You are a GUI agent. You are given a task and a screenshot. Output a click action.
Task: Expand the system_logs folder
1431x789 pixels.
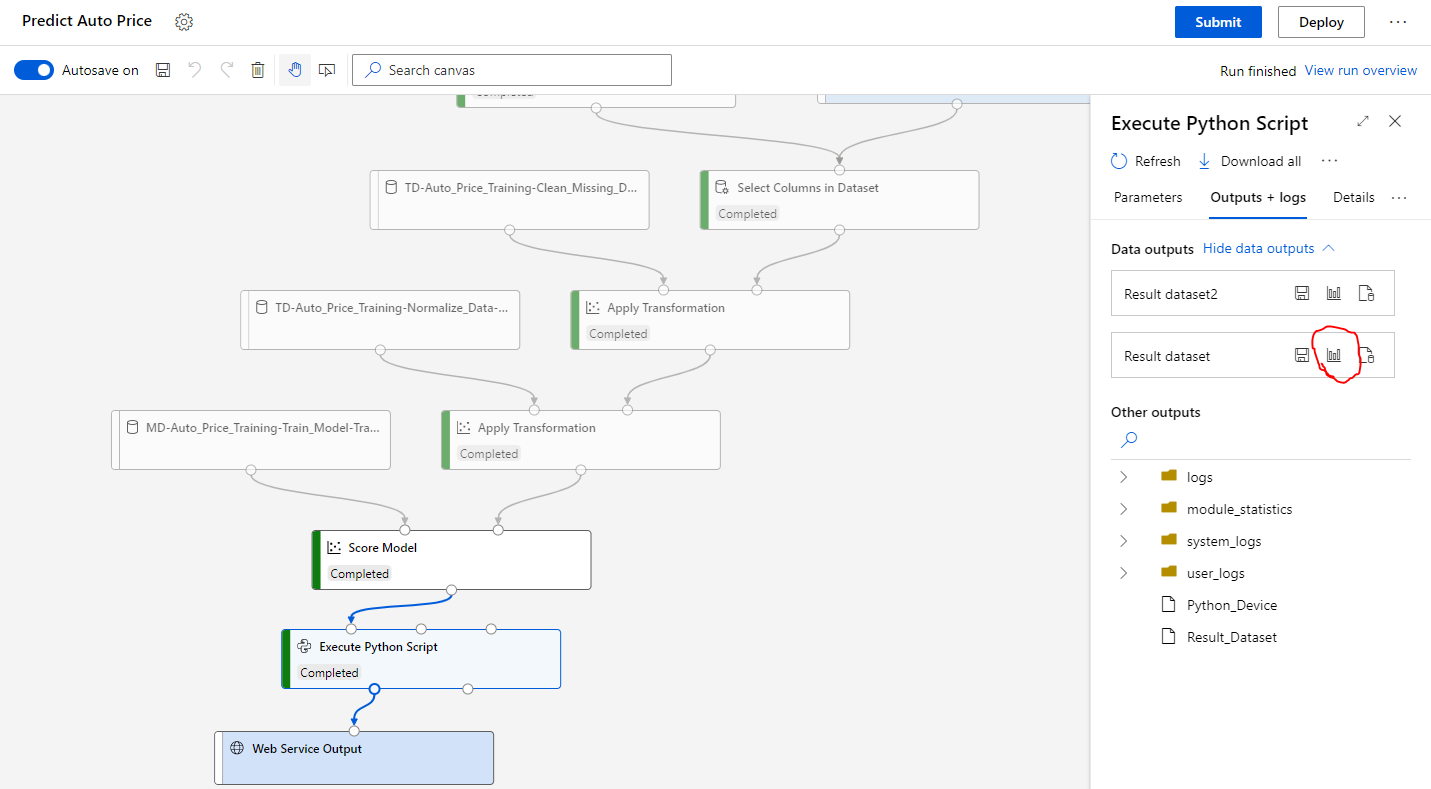point(1123,541)
